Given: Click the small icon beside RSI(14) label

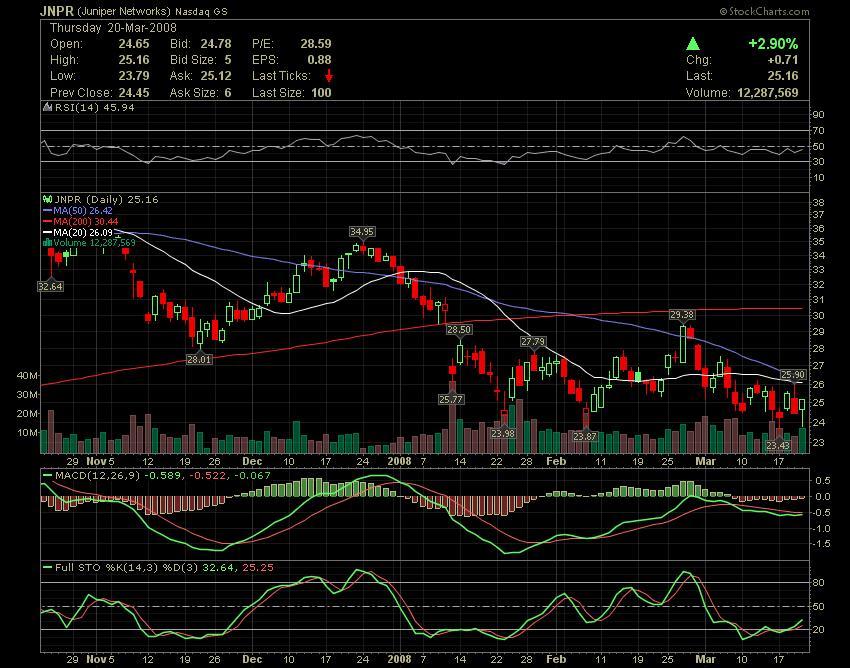Looking at the screenshot, I should click(48, 107).
